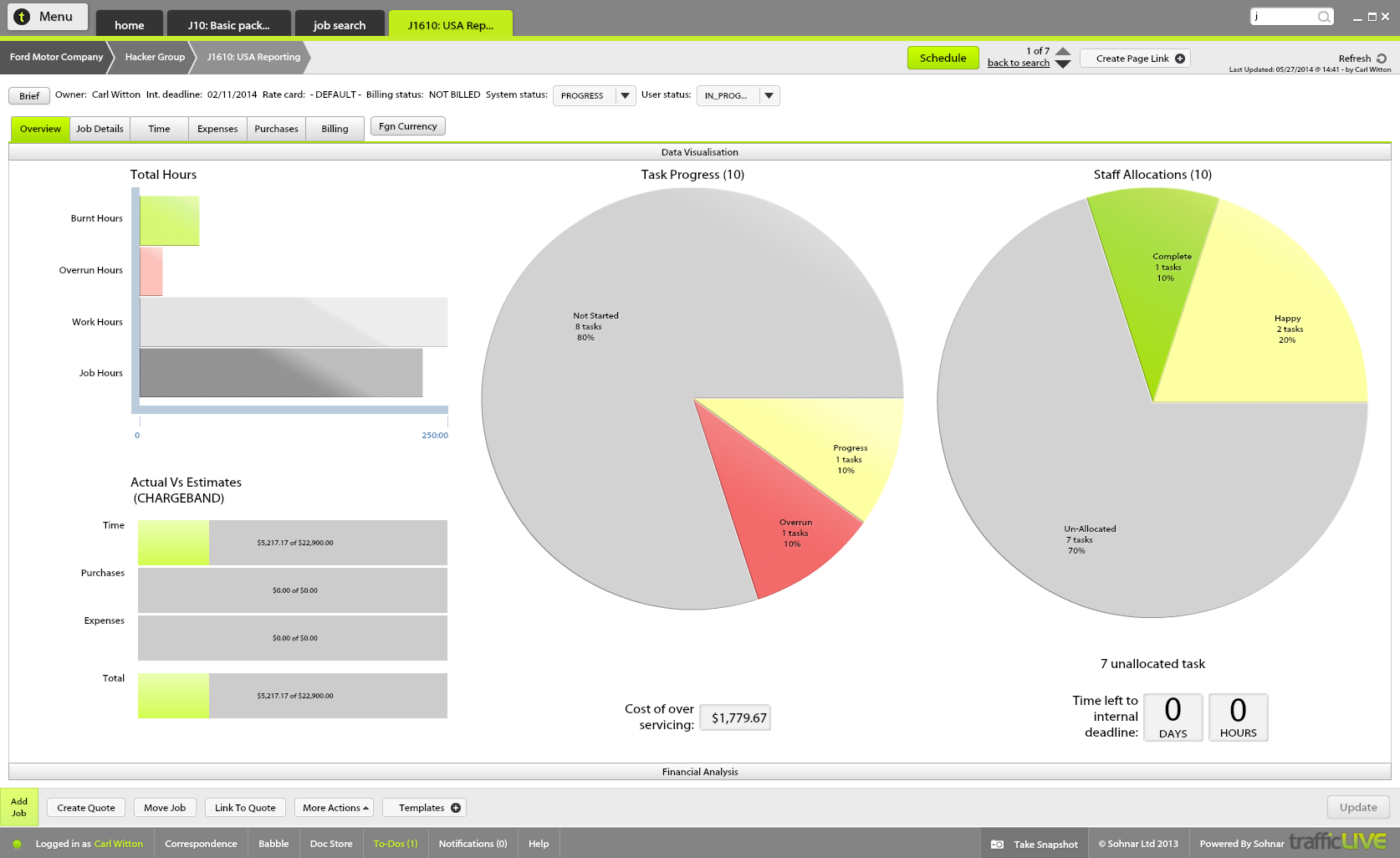This screenshot has height=858, width=1400.
Task: Click the trafficLIVE logo icon beside Menu
Action: click(22, 17)
